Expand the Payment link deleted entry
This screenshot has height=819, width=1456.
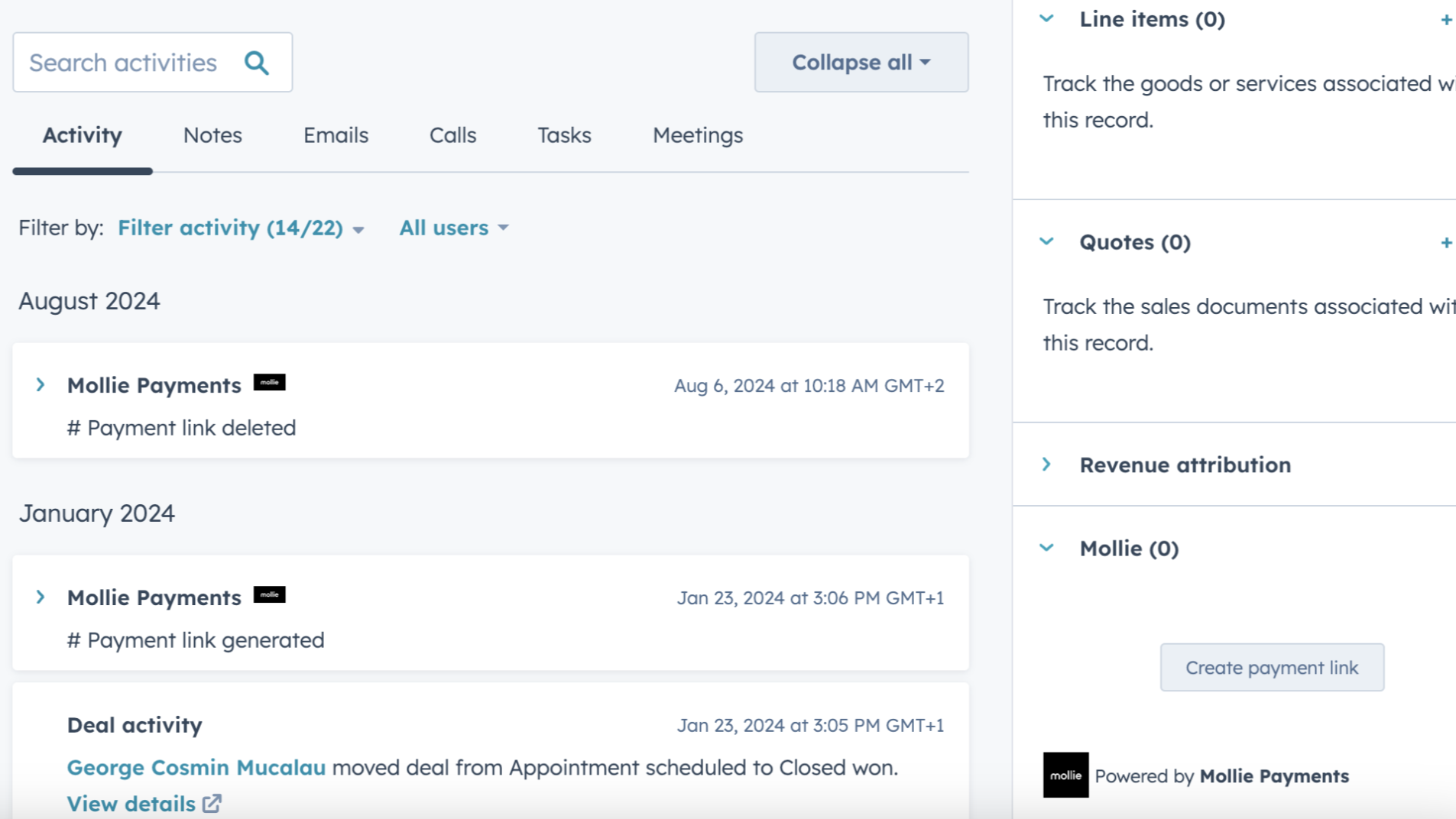41,385
